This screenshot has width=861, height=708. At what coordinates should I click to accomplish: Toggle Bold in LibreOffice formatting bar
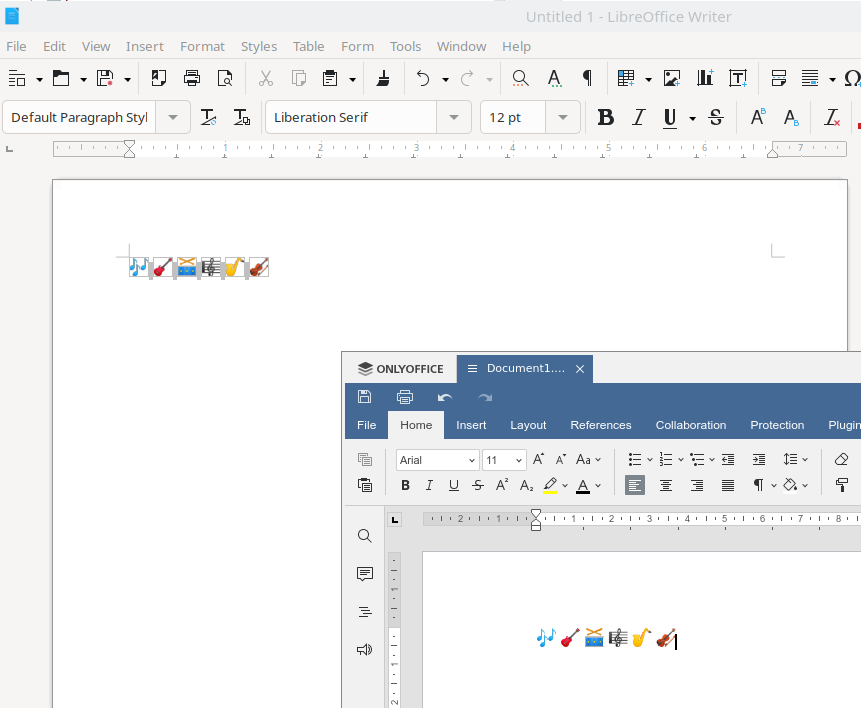[606, 118]
